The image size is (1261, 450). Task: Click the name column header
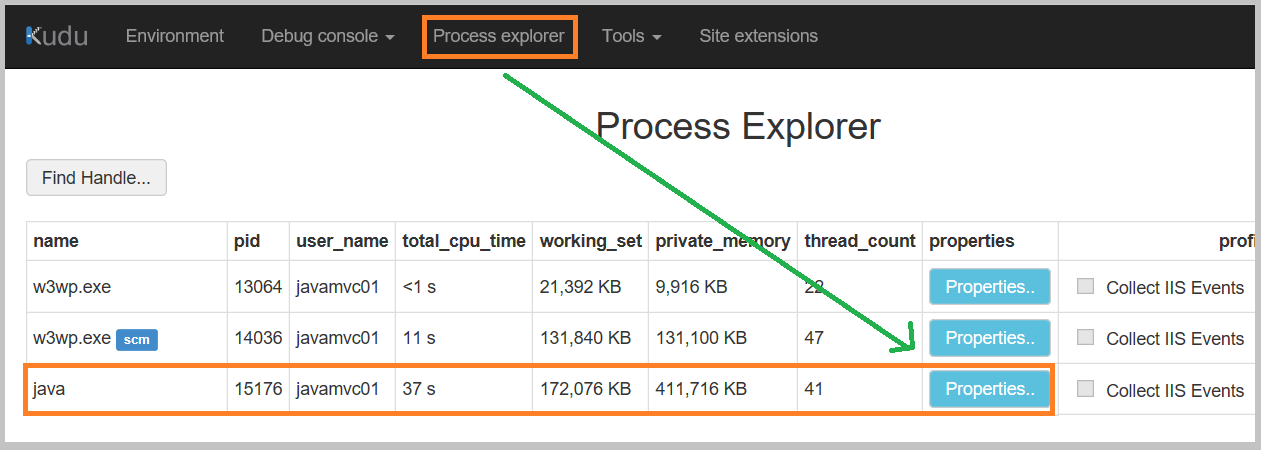tap(56, 241)
